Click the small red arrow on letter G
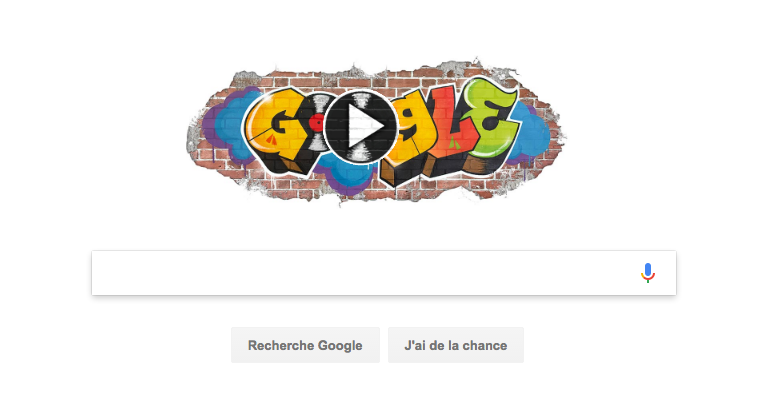Viewport: 759px width, 415px height. (x=271, y=140)
